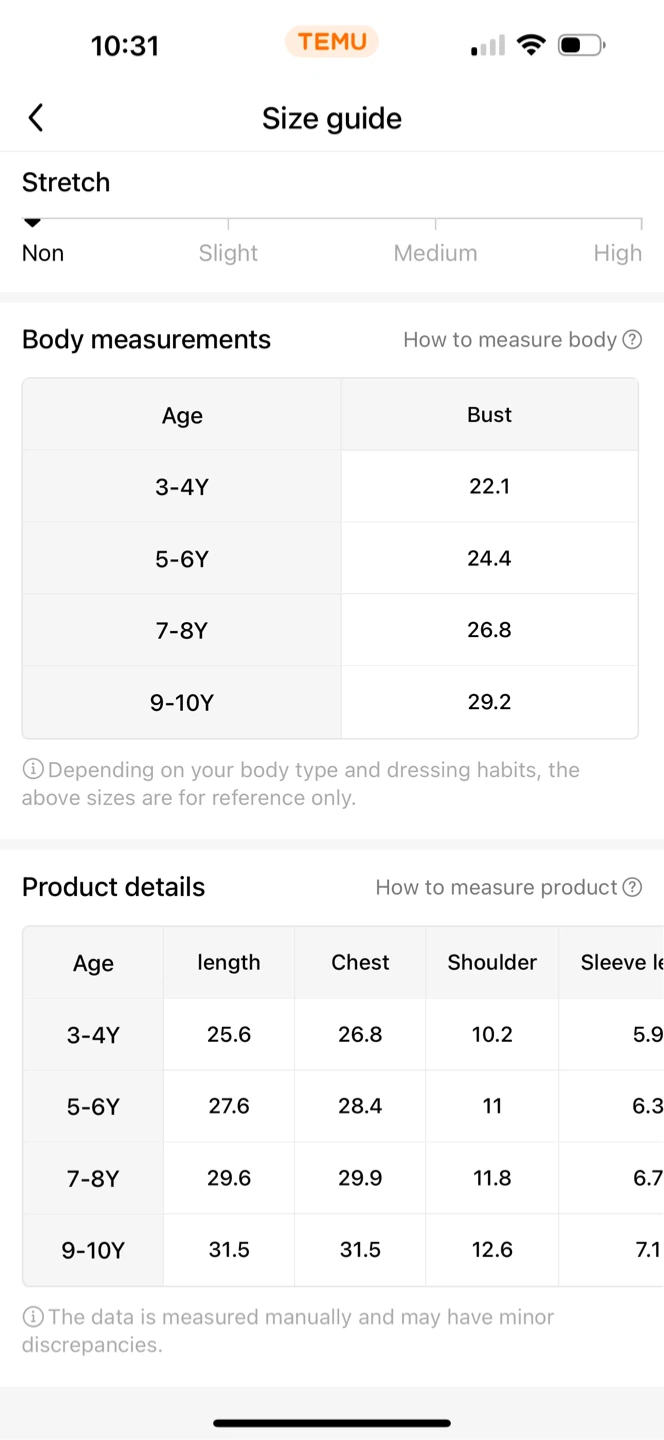664x1440 pixels.
Task: Tap the info icon beside manual measurement note
Action: pos(33,1317)
